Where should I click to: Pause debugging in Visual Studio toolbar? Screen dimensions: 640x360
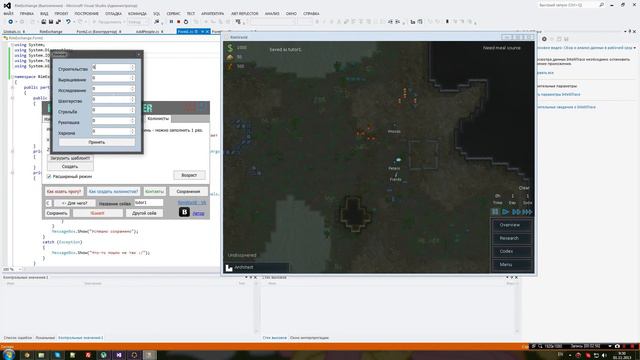(x=171, y=22)
